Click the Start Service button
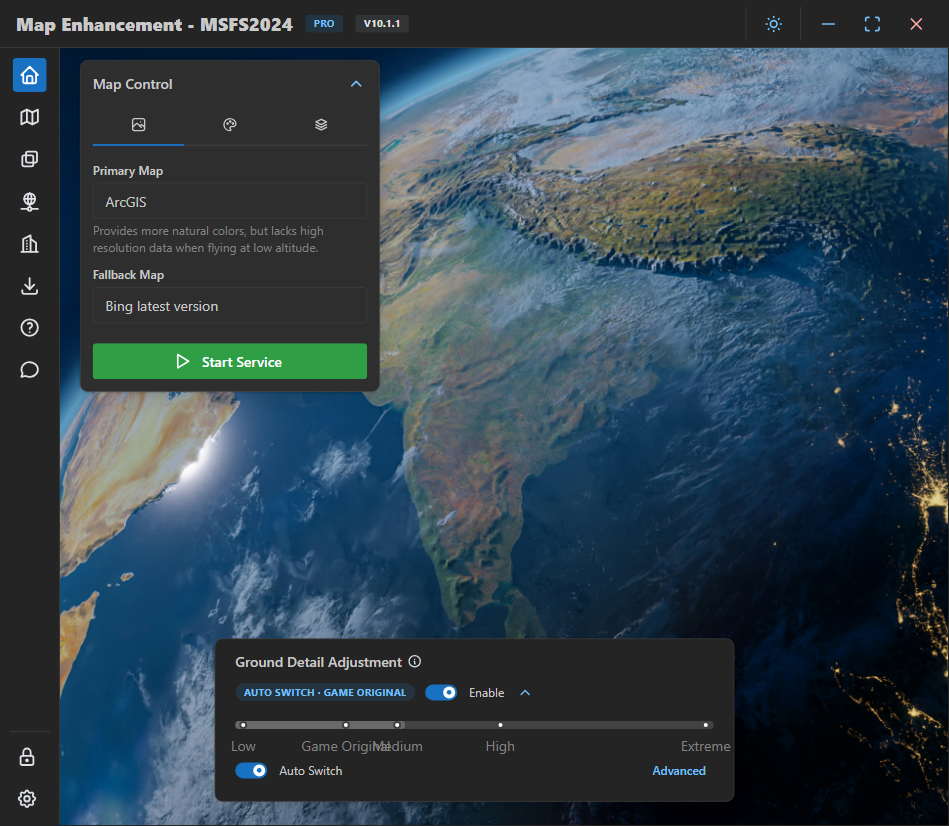The width and height of the screenshot is (949, 826). pyautogui.click(x=230, y=362)
